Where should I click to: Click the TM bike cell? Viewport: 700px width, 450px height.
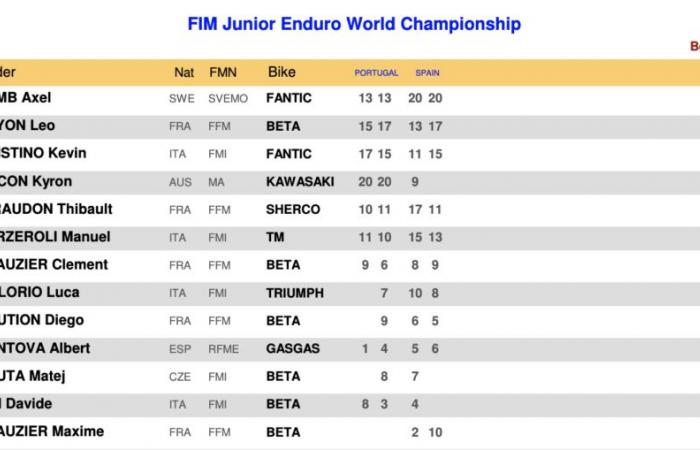275,237
